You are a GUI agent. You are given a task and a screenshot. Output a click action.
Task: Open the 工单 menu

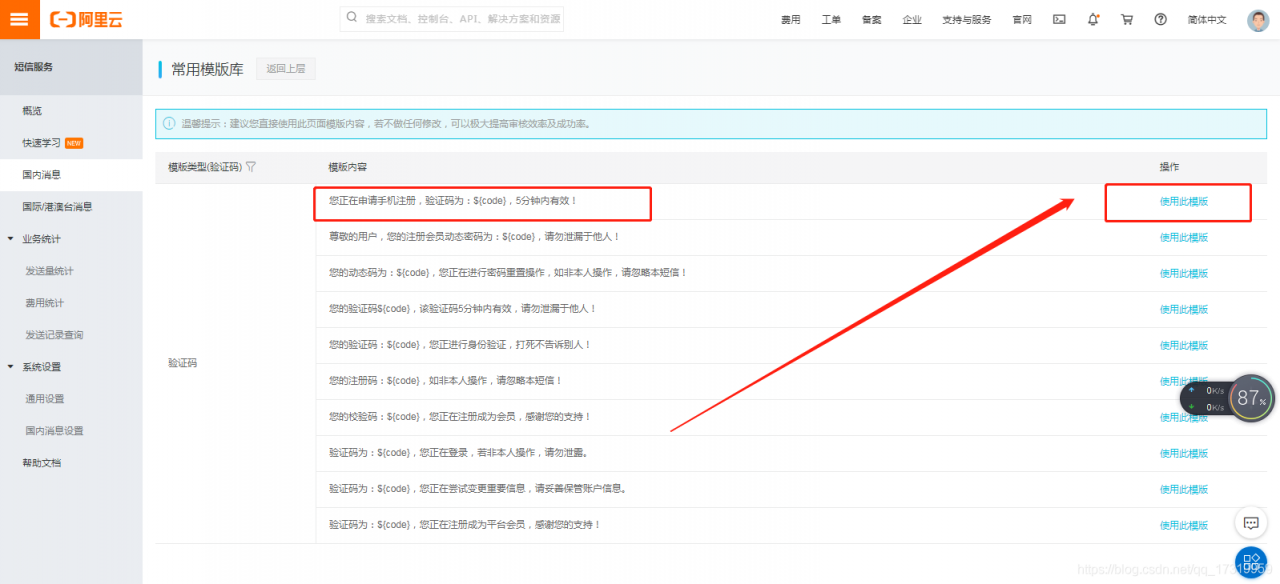[x=831, y=20]
